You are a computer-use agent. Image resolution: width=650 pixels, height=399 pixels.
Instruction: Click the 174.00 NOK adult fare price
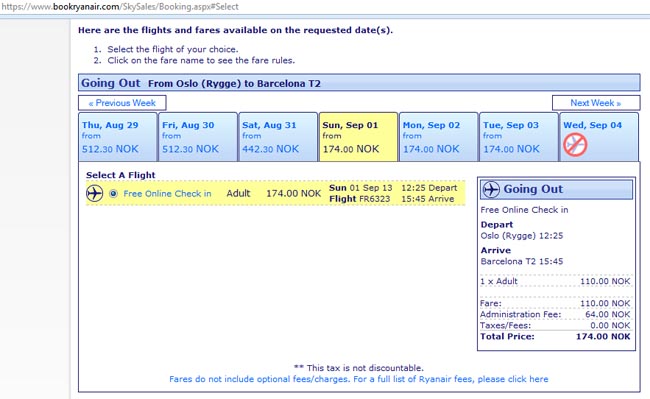[x=293, y=193]
